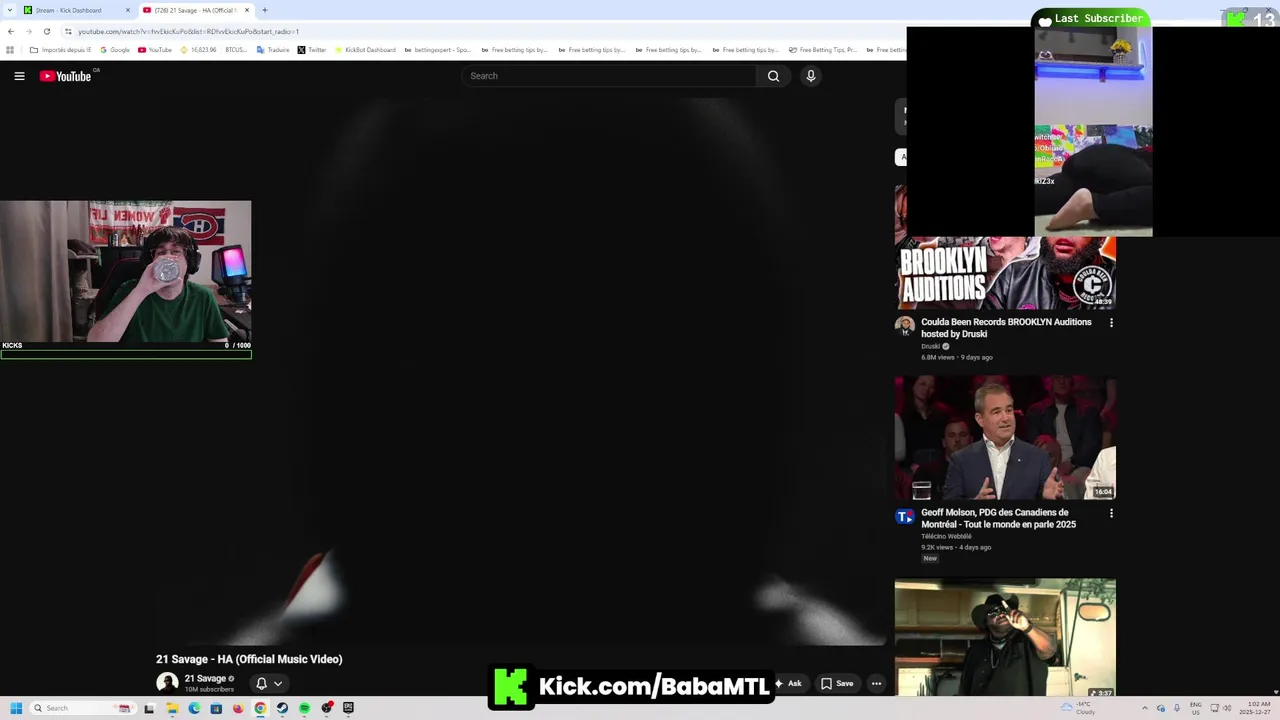Viewport: 1280px width, 720px height.
Task: Open the Chrome apps grid shortcut
Action: [10, 50]
